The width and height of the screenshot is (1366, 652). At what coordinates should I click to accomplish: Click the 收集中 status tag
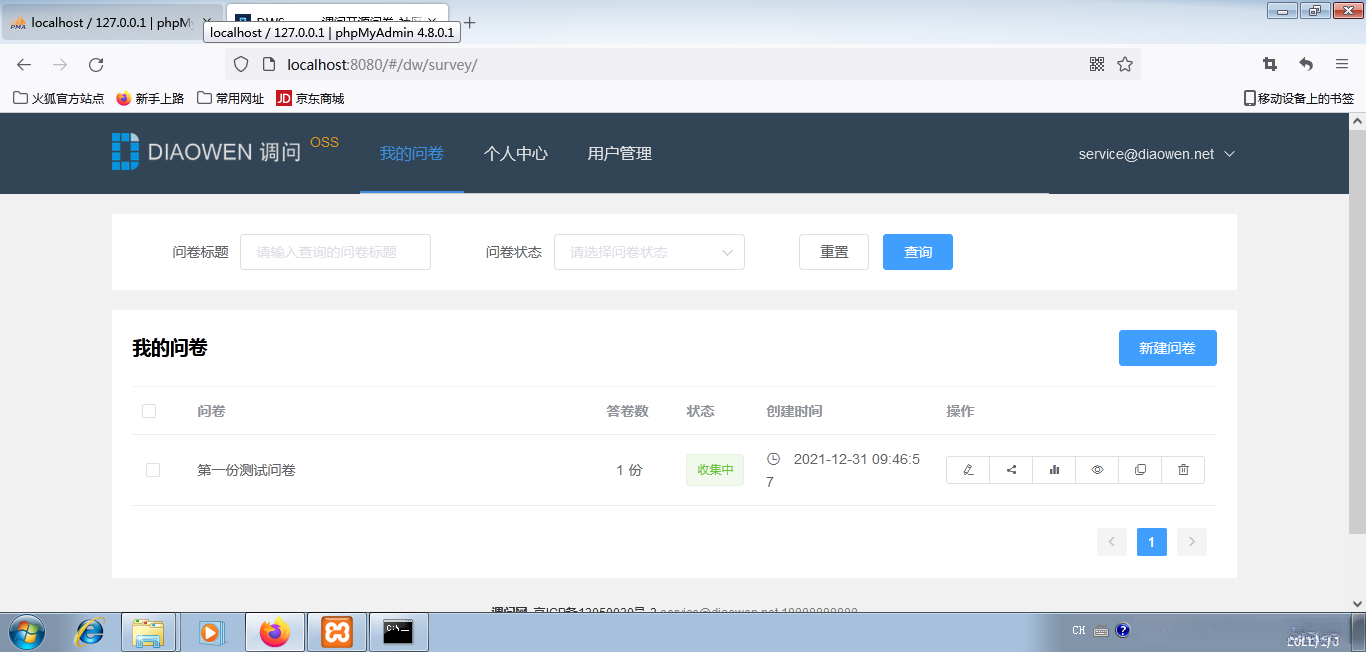pyautogui.click(x=715, y=470)
